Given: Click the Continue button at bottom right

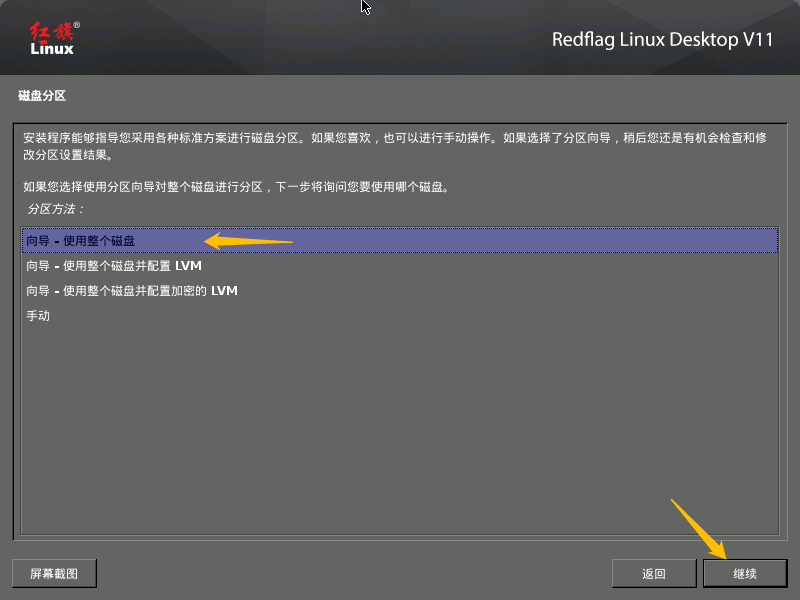Looking at the screenshot, I should pos(745,573).
